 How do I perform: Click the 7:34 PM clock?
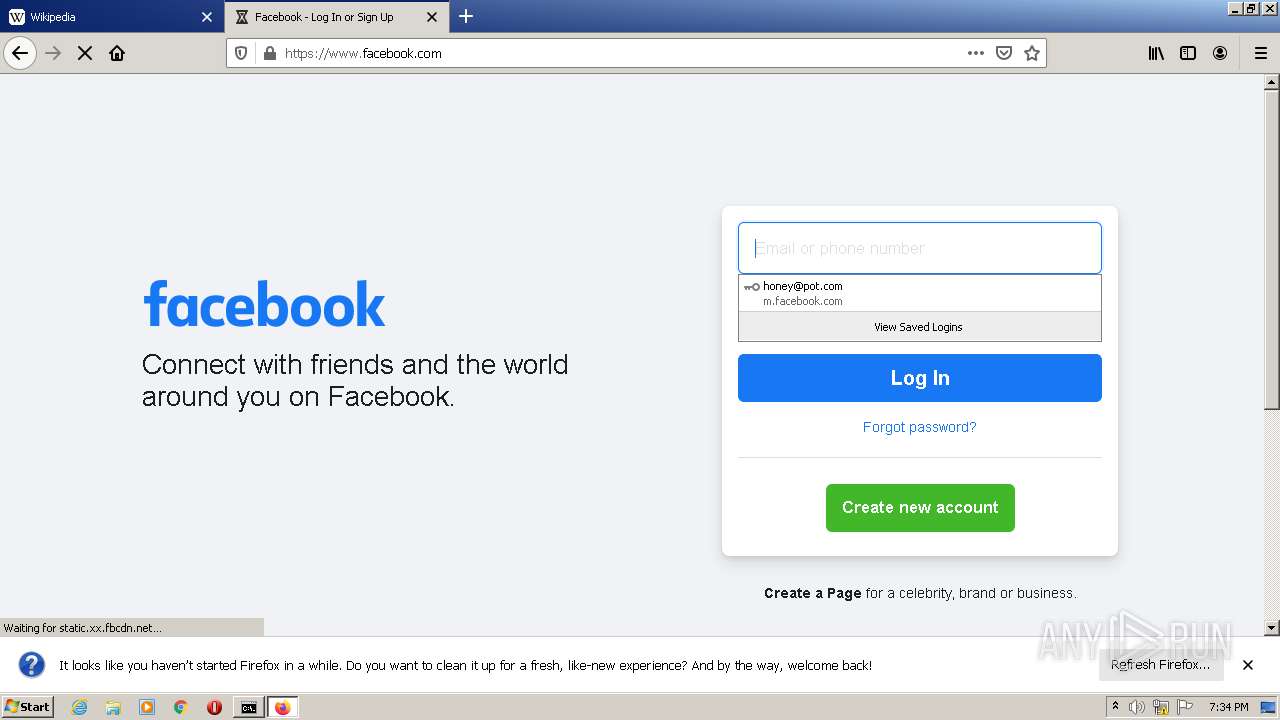click(x=1229, y=707)
